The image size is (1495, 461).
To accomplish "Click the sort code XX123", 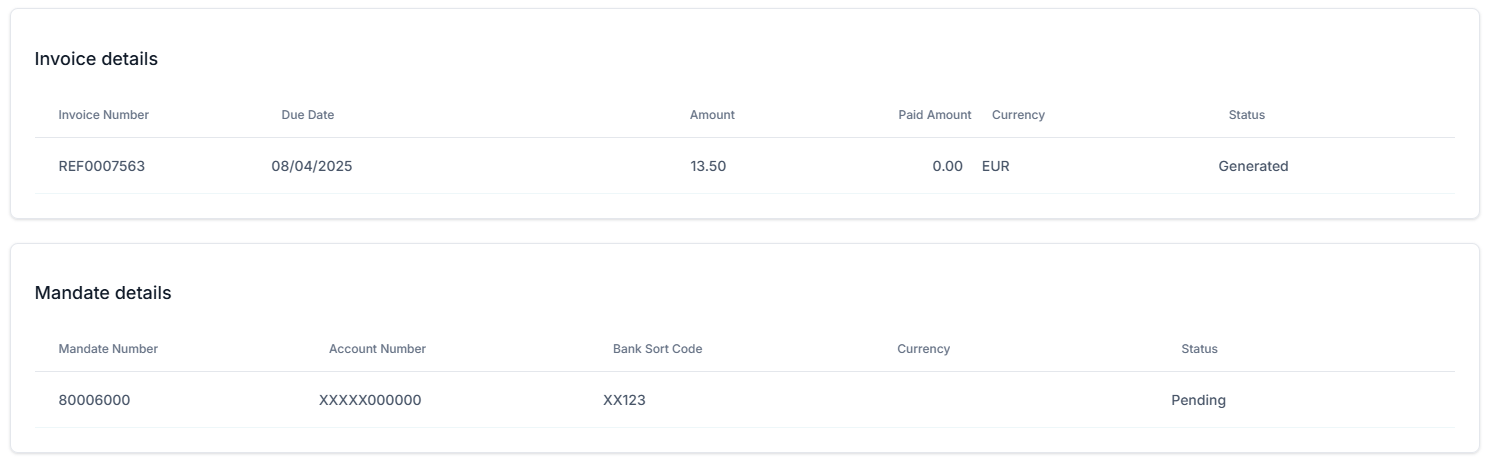I will click(624, 400).
